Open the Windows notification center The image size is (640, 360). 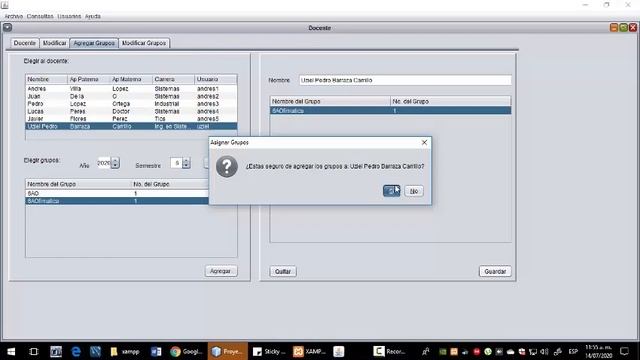(624, 351)
